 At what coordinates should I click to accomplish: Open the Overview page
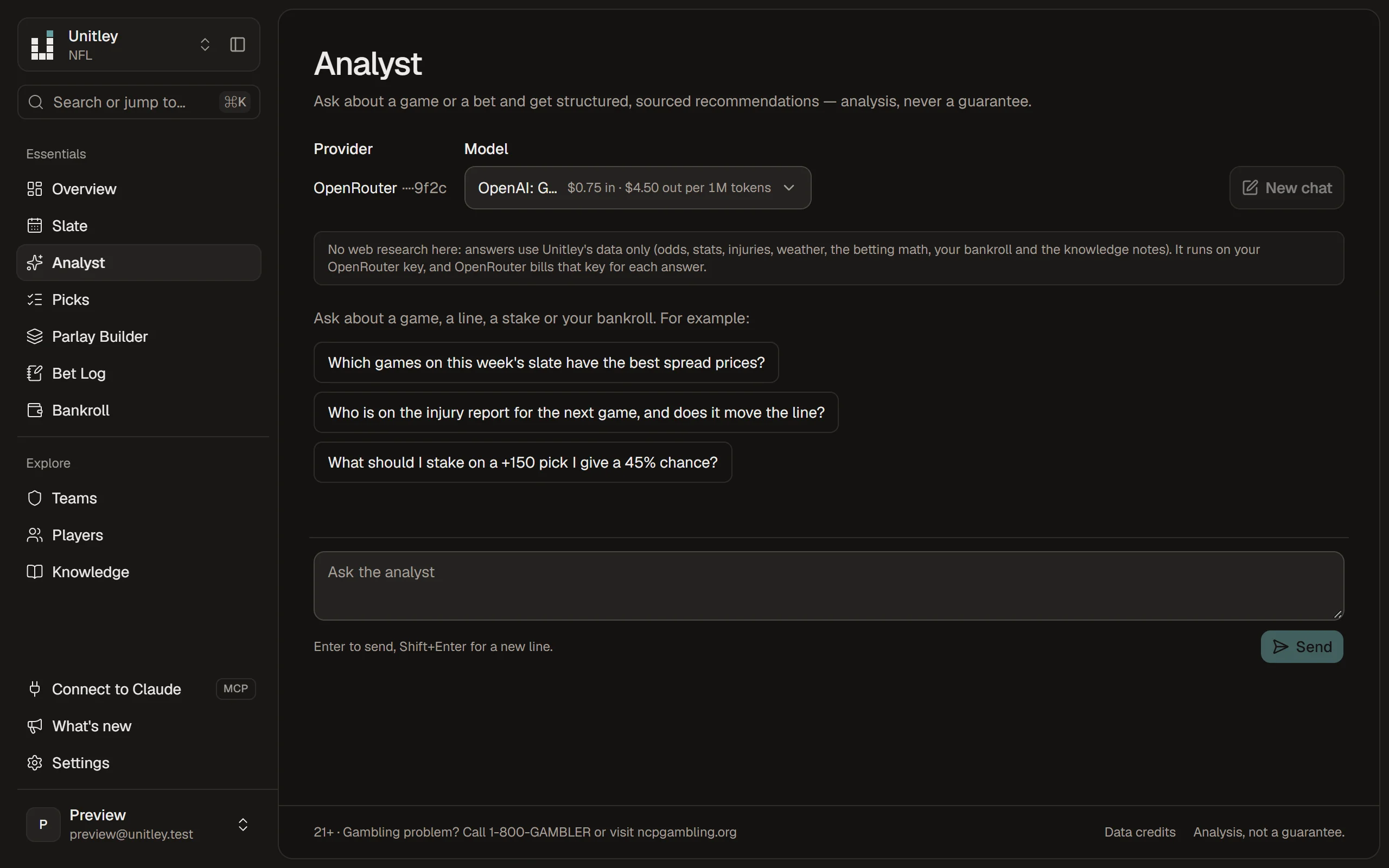[x=139, y=189]
